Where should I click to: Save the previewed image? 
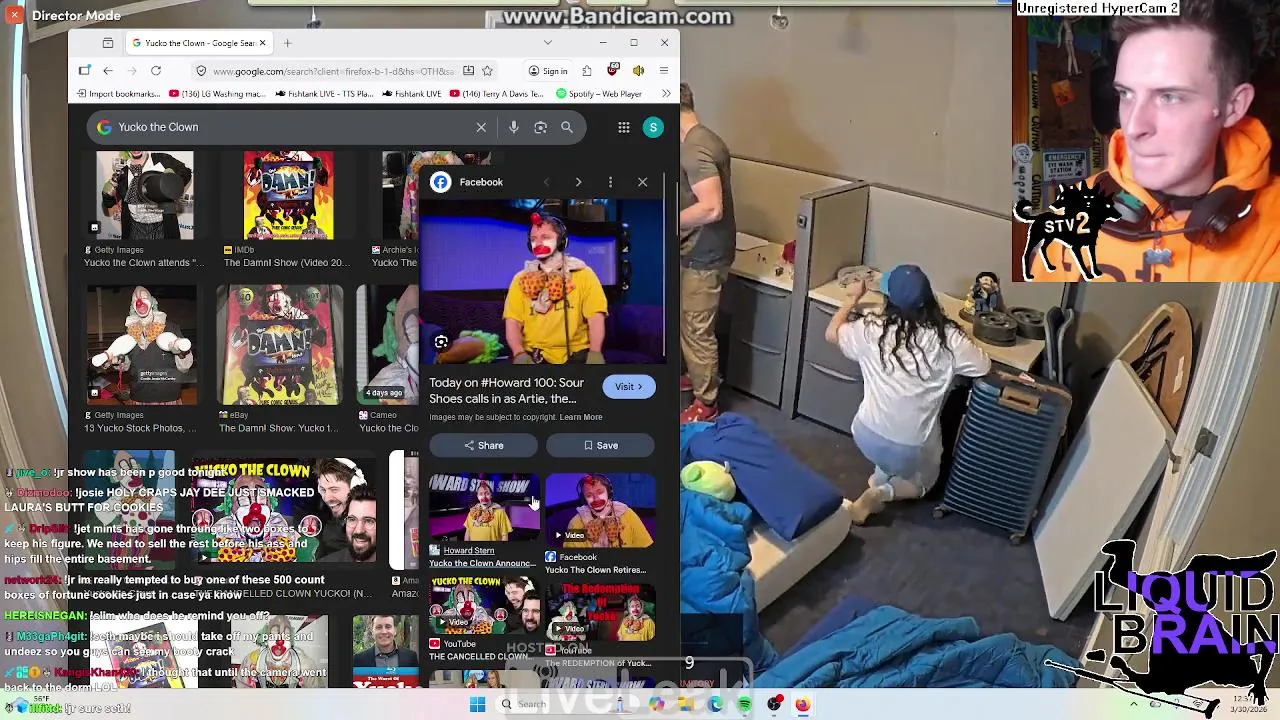point(600,445)
